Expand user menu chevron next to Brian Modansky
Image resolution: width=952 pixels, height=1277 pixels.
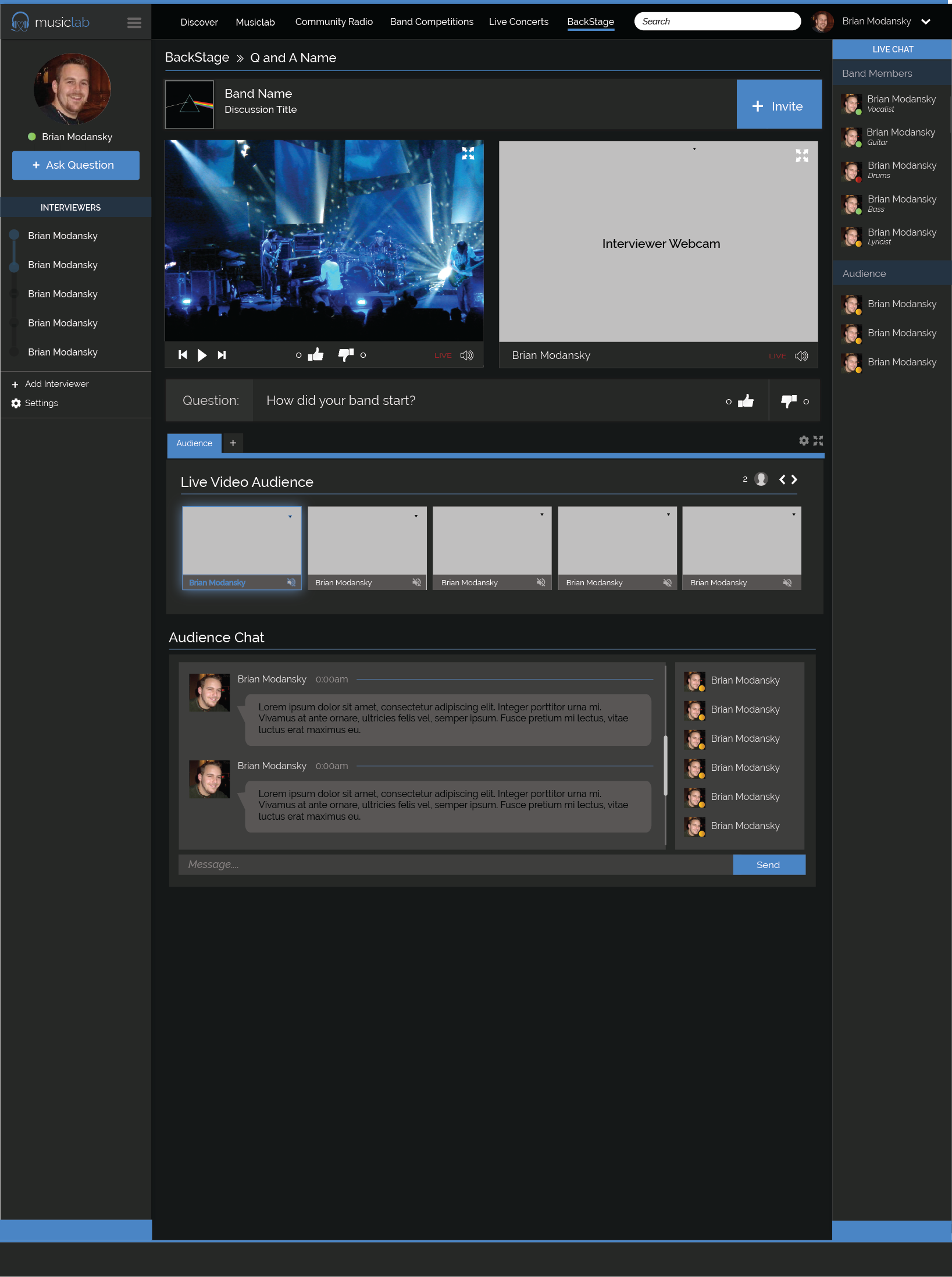point(926,22)
